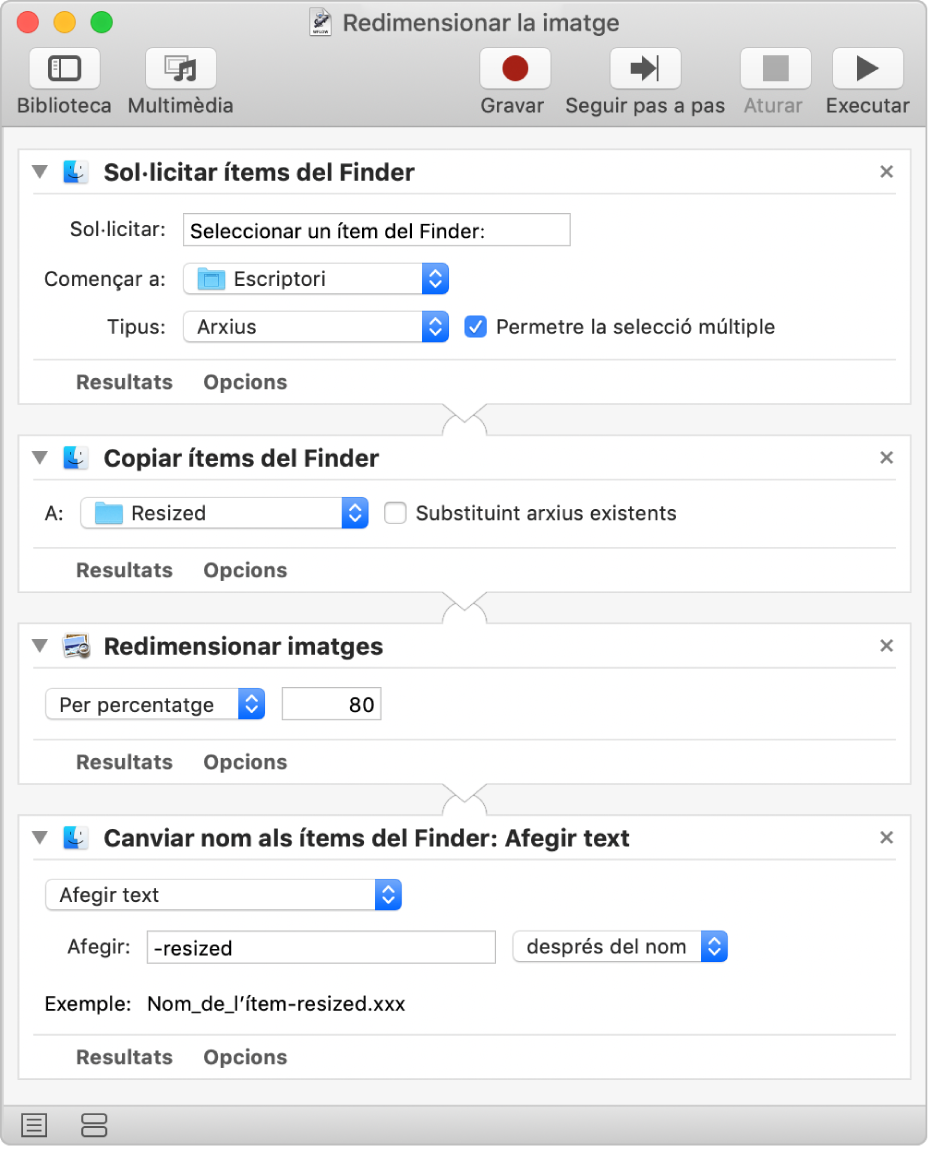Disable Permetre la selecció múltiple checkbox
The image size is (931, 1149).
point(476,327)
